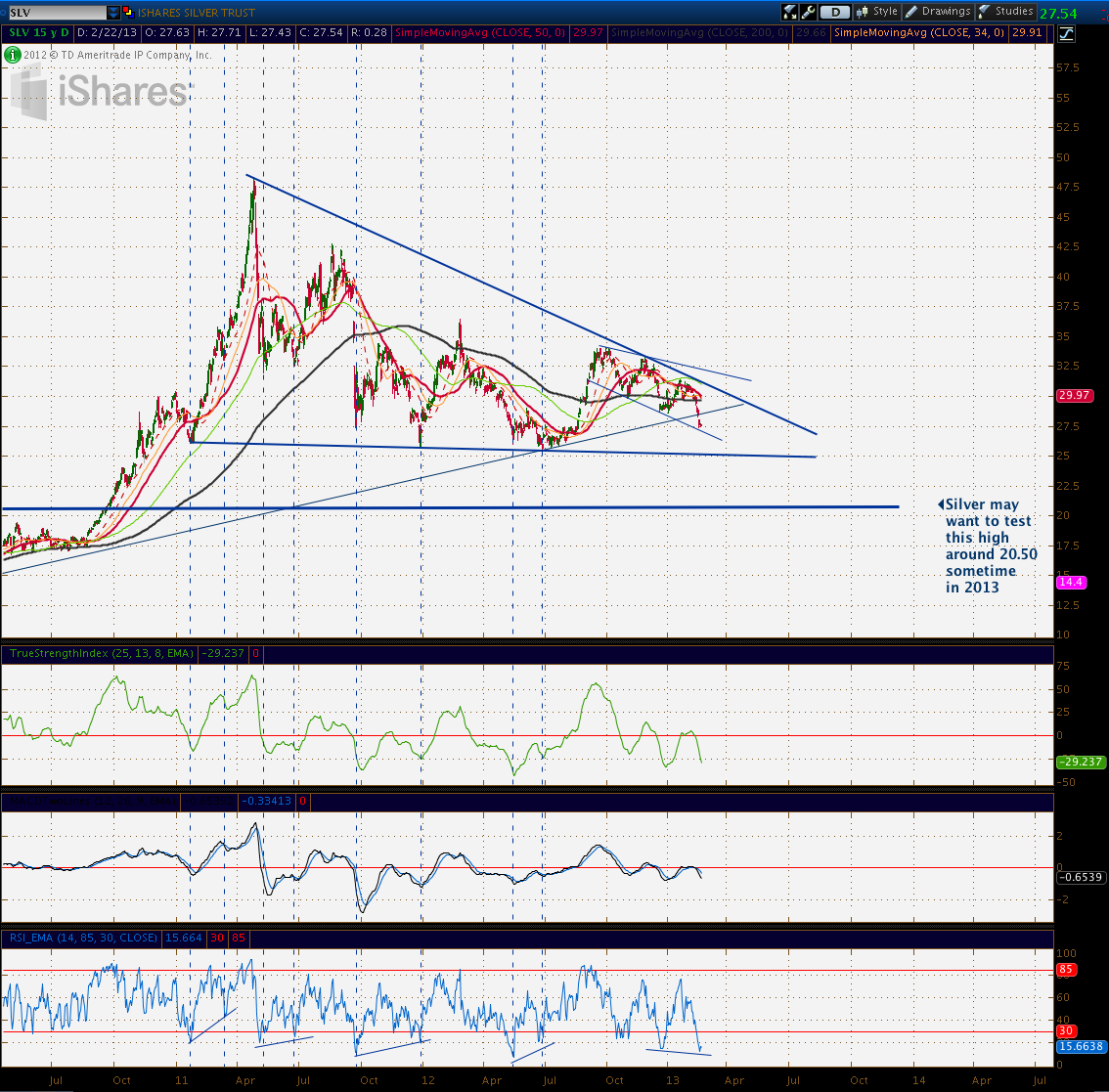Click the H: 27.71 high value

click(218, 32)
